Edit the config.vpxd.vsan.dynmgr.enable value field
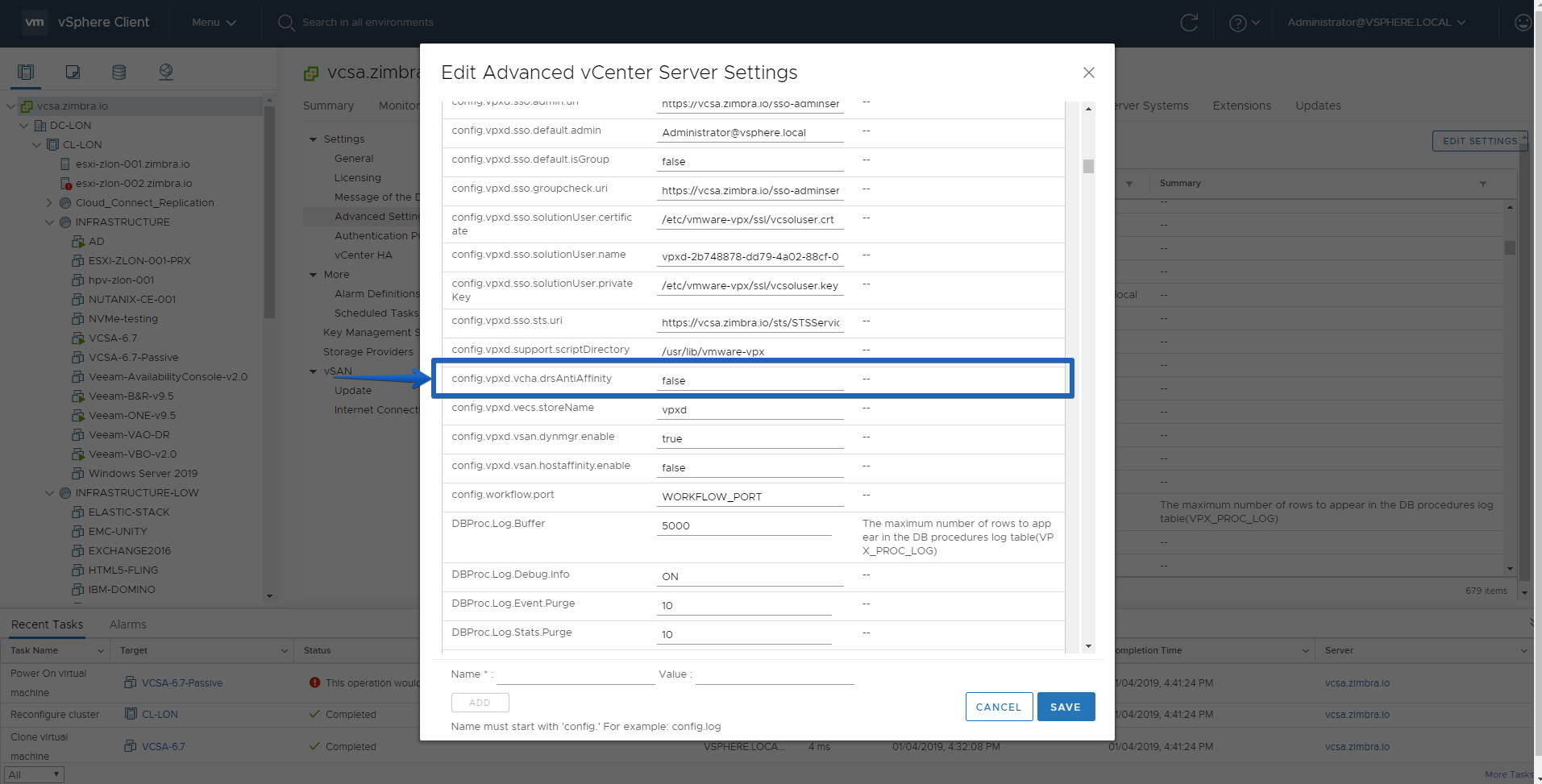This screenshot has width=1542, height=784. 750,438
